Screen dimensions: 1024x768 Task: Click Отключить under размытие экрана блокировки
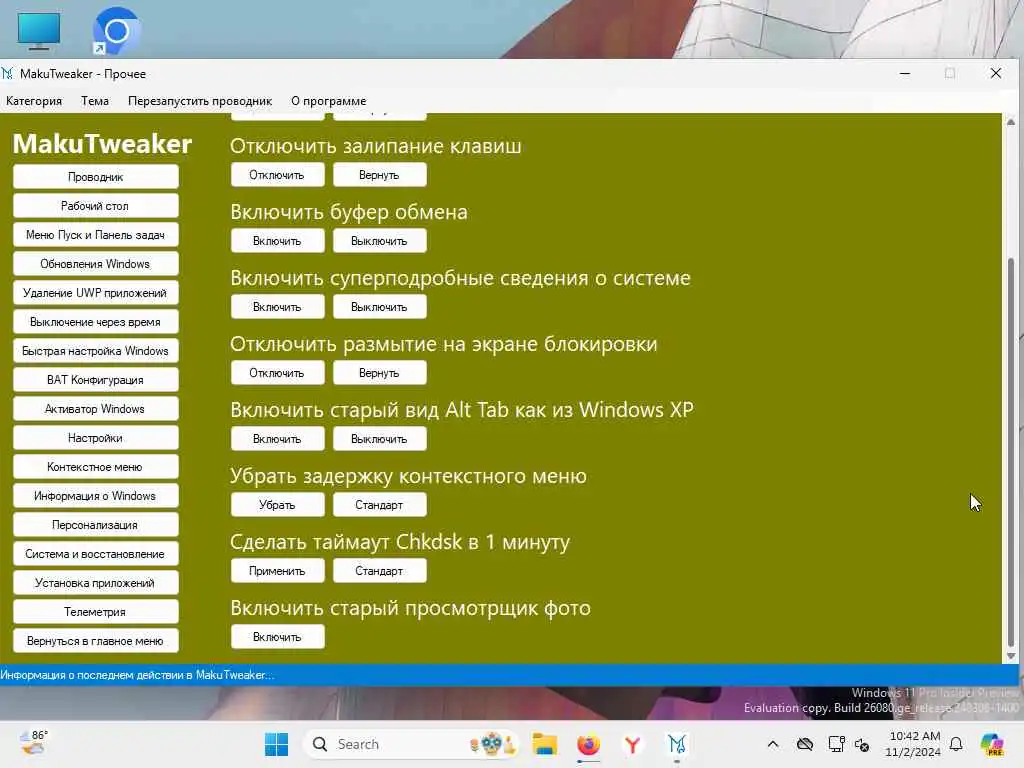point(278,373)
